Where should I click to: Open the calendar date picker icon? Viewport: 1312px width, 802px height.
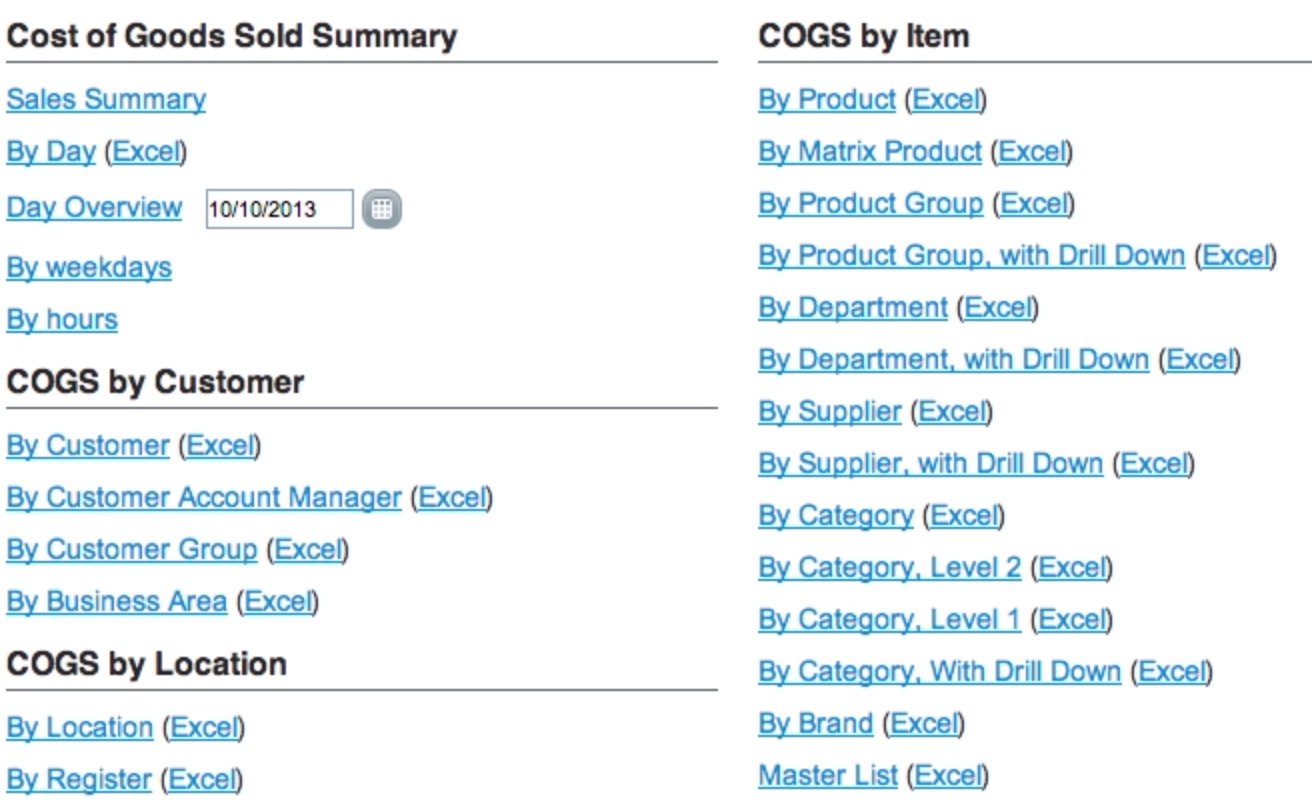pyautogui.click(x=381, y=209)
